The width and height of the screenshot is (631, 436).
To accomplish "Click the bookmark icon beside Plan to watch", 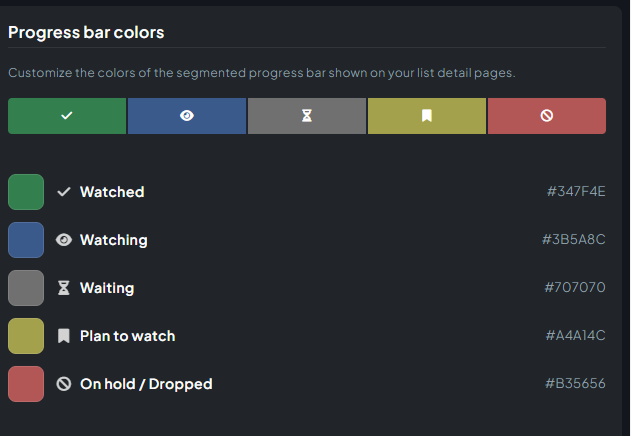I will click(64, 336).
